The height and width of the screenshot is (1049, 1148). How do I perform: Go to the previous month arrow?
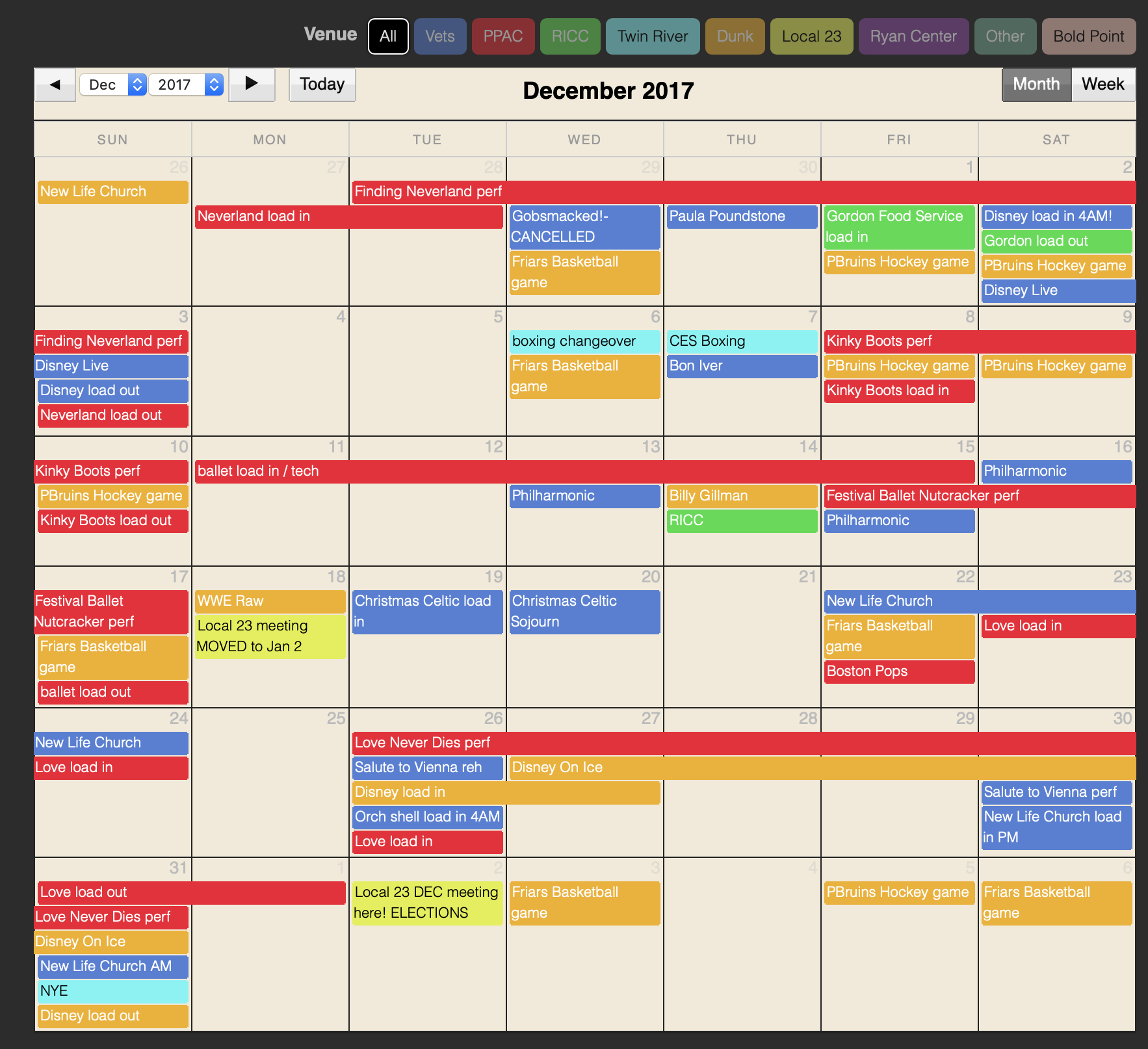tap(55, 84)
